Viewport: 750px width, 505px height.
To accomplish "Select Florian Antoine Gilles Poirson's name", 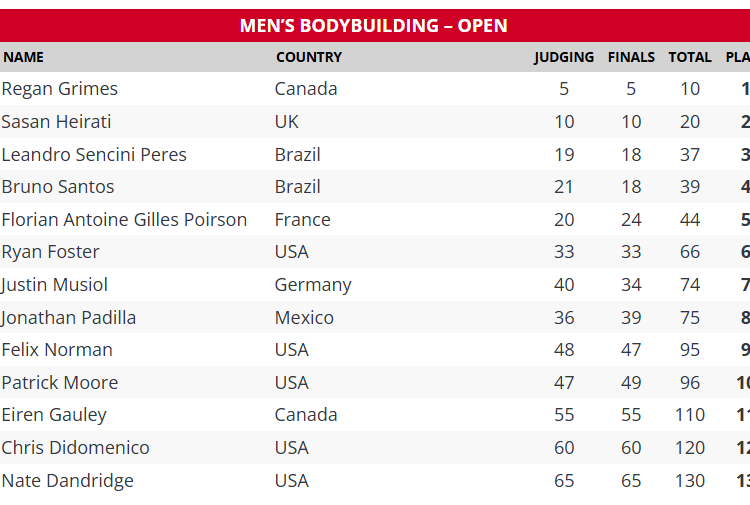I will [x=124, y=220].
